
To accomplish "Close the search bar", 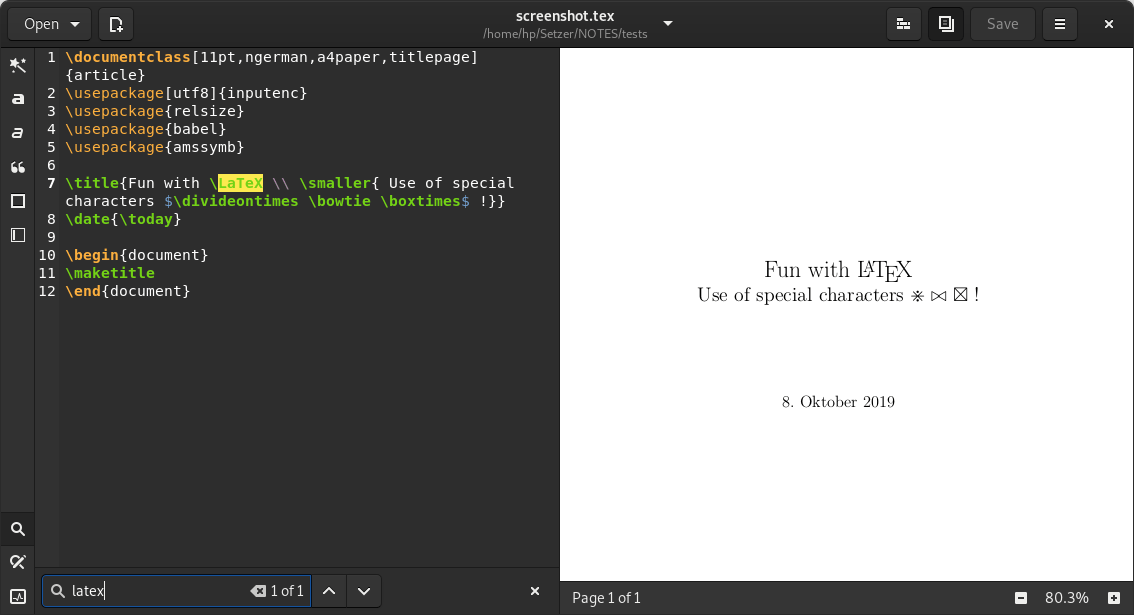I will click(x=535, y=591).
